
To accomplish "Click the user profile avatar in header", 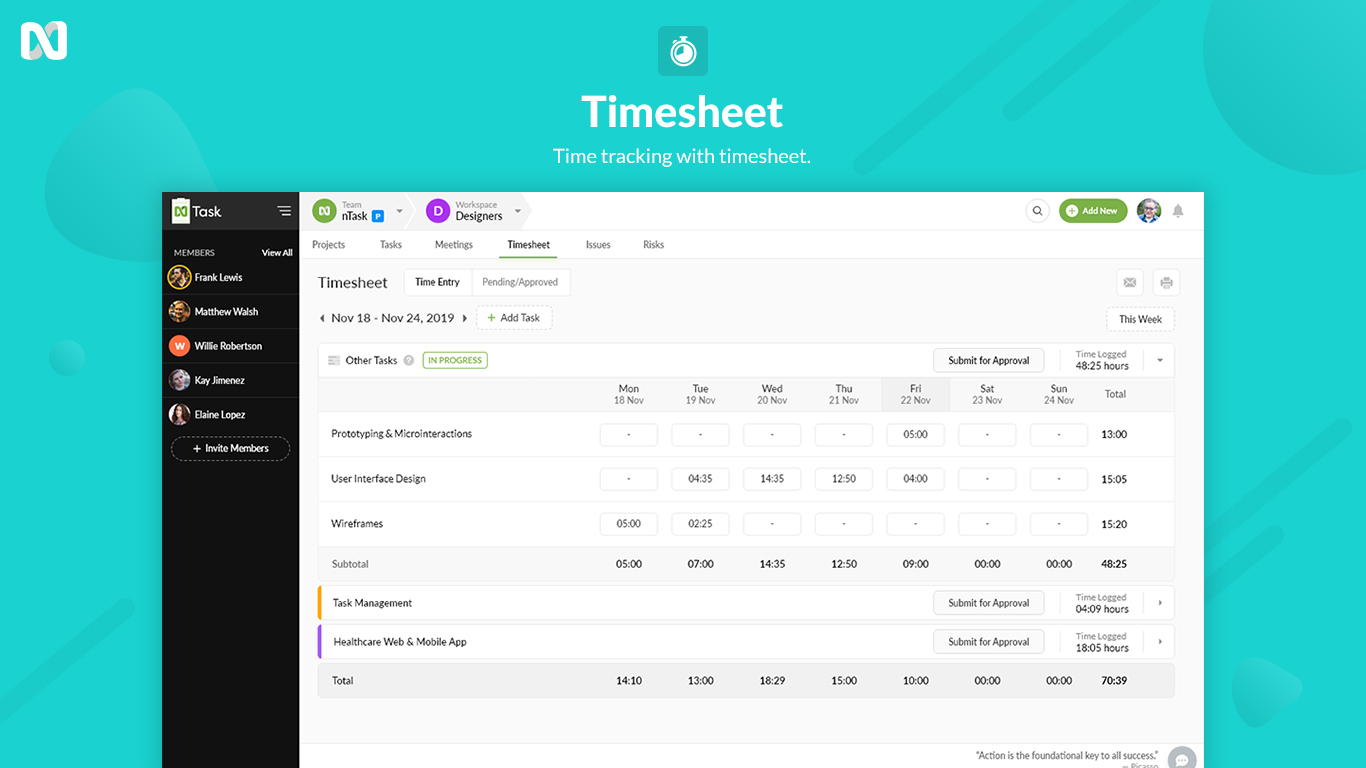I will 1149,211.
